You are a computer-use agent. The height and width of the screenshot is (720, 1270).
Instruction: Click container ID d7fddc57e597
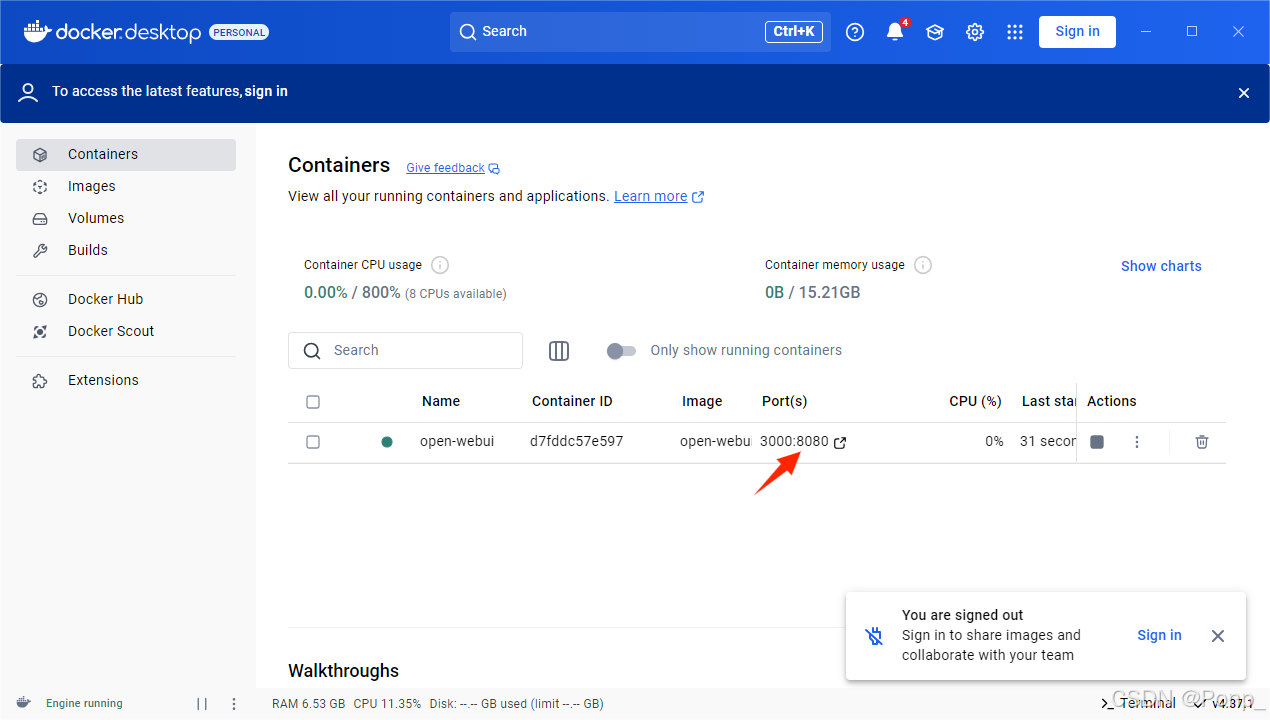click(x=577, y=442)
